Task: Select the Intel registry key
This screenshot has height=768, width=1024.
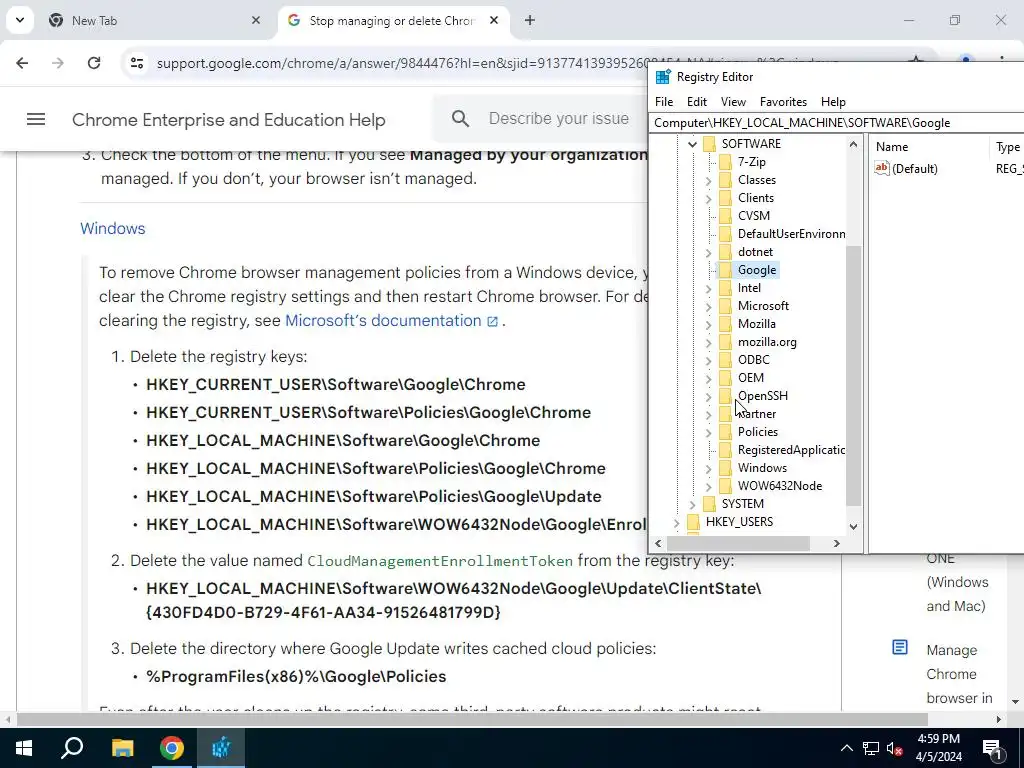Action: point(749,288)
